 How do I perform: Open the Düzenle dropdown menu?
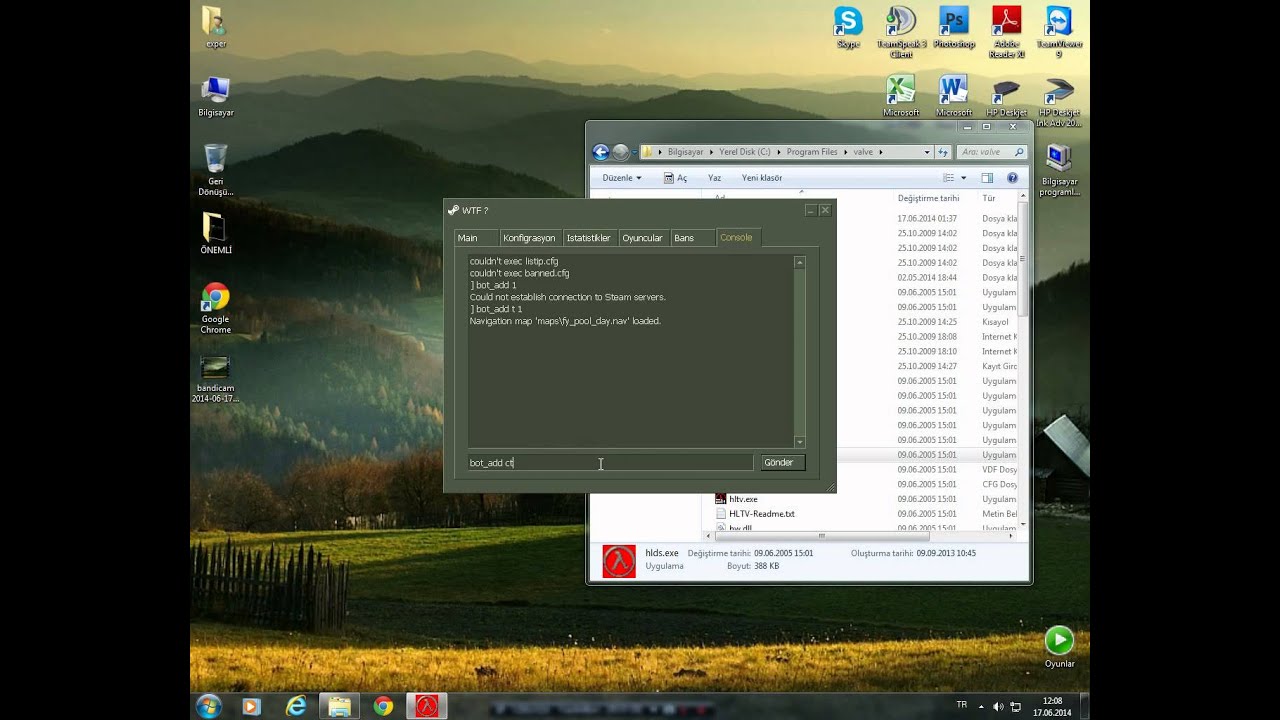pyautogui.click(x=622, y=178)
